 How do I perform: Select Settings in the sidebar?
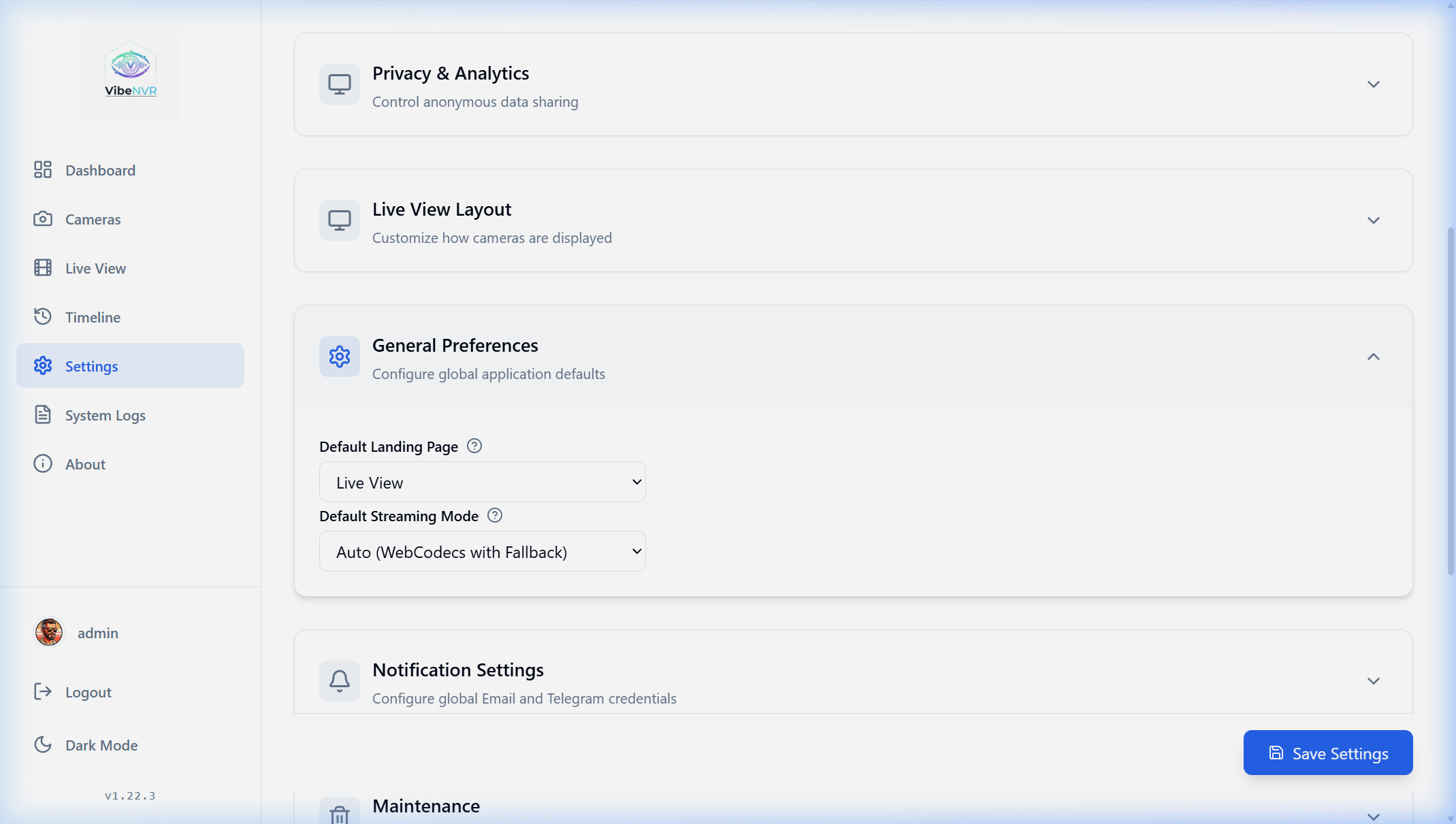(130, 365)
